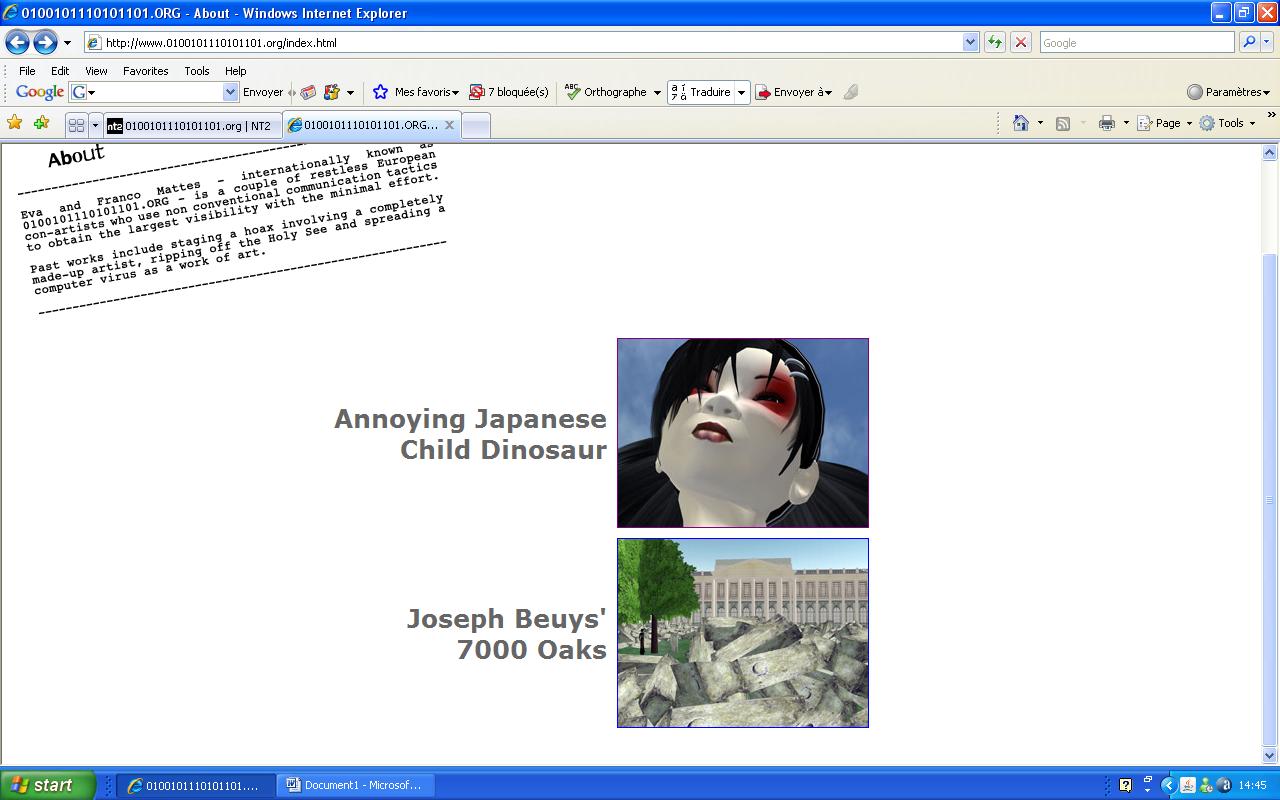Open the command bar Tools gear menu
This screenshot has width=1280, height=800.
click(x=1227, y=123)
